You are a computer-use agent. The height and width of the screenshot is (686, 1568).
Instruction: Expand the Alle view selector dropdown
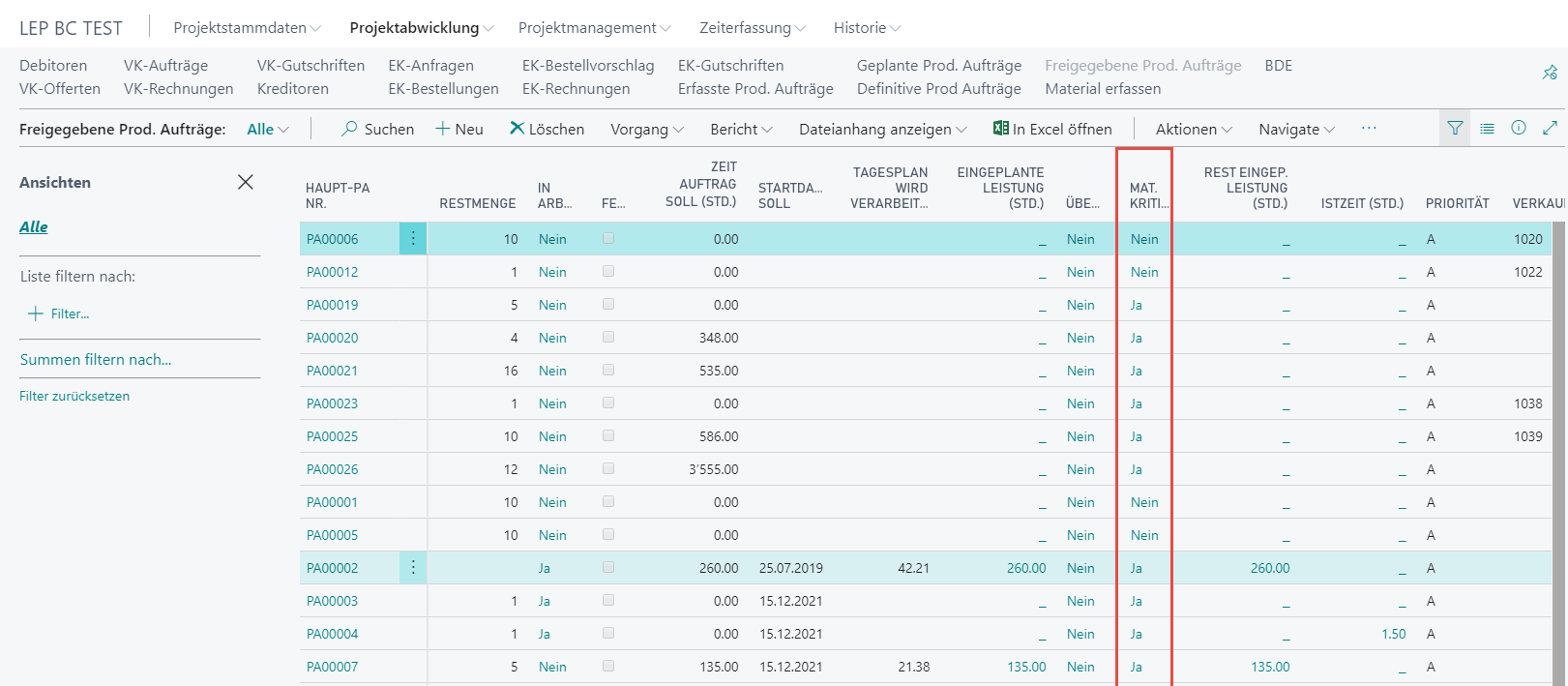click(x=268, y=130)
